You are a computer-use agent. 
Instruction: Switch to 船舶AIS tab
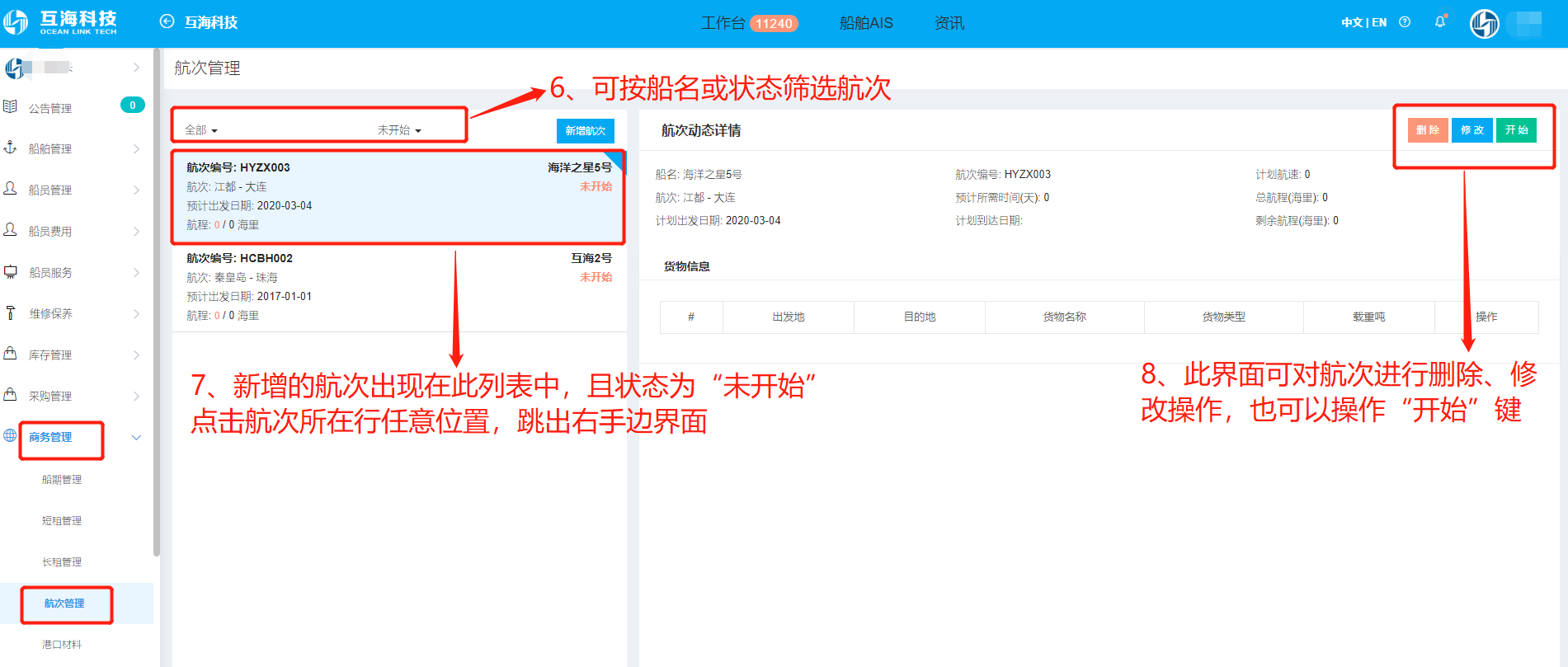(866, 23)
